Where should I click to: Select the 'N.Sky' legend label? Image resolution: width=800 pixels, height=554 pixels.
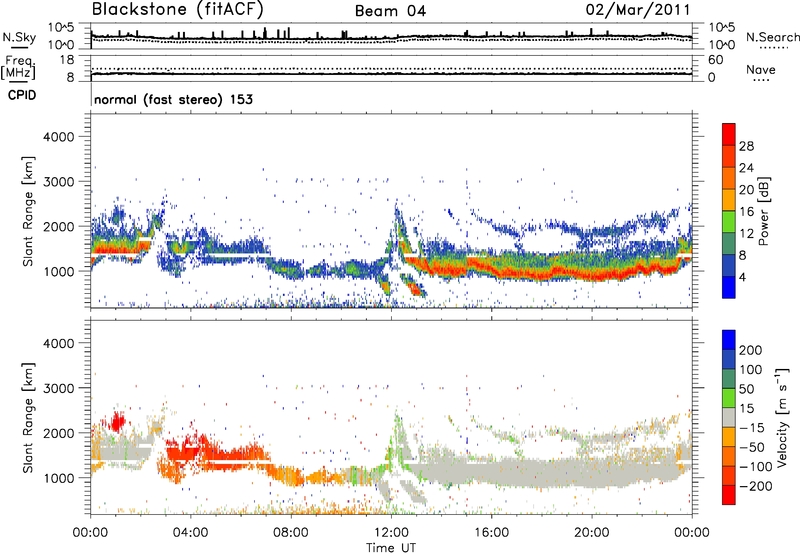pos(19,37)
